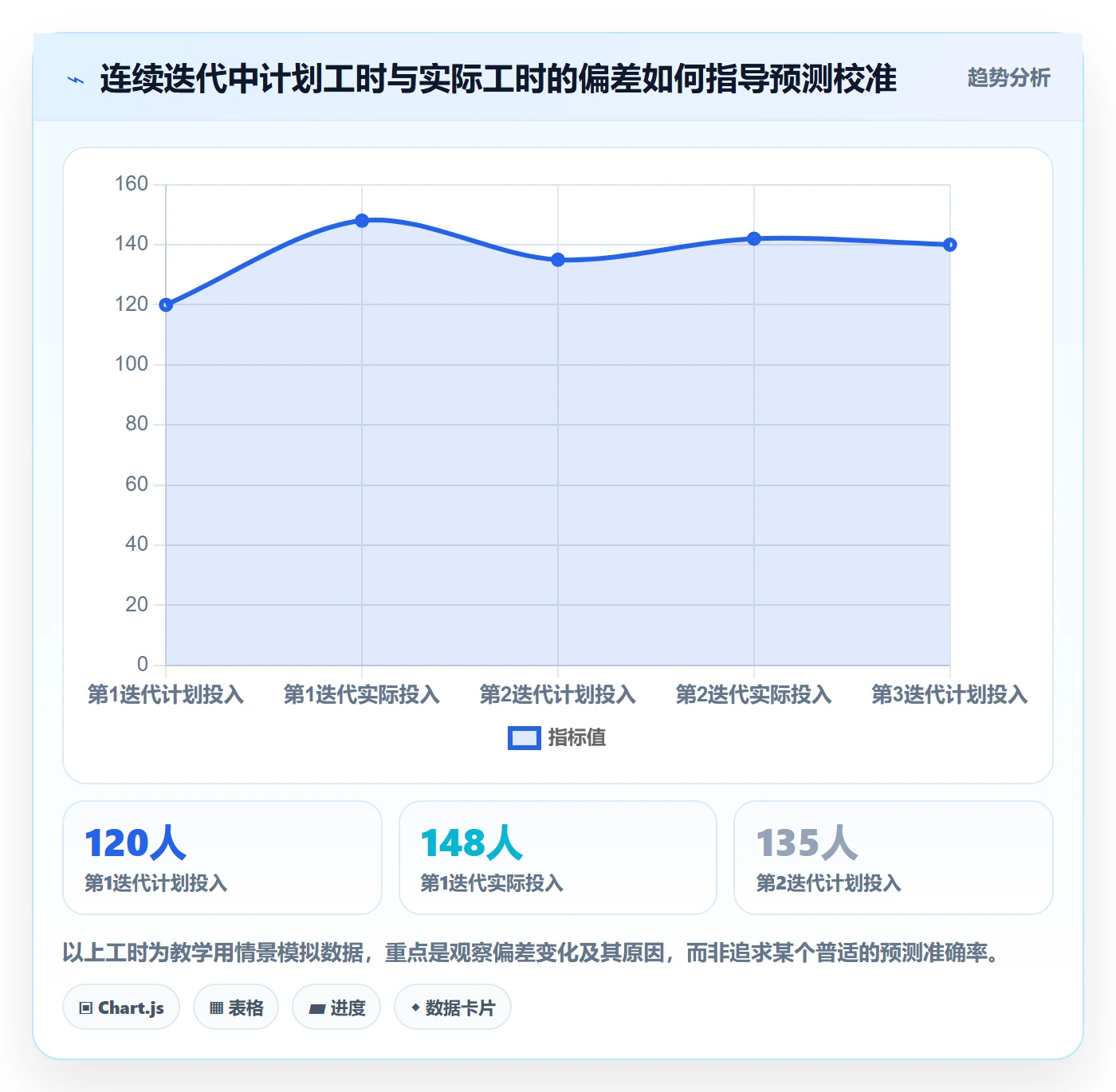Image resolution: width=1116 pixels, height=1092 pixels.
Task: Click the y-axis tick value 40
Action: tap(137, 544)
